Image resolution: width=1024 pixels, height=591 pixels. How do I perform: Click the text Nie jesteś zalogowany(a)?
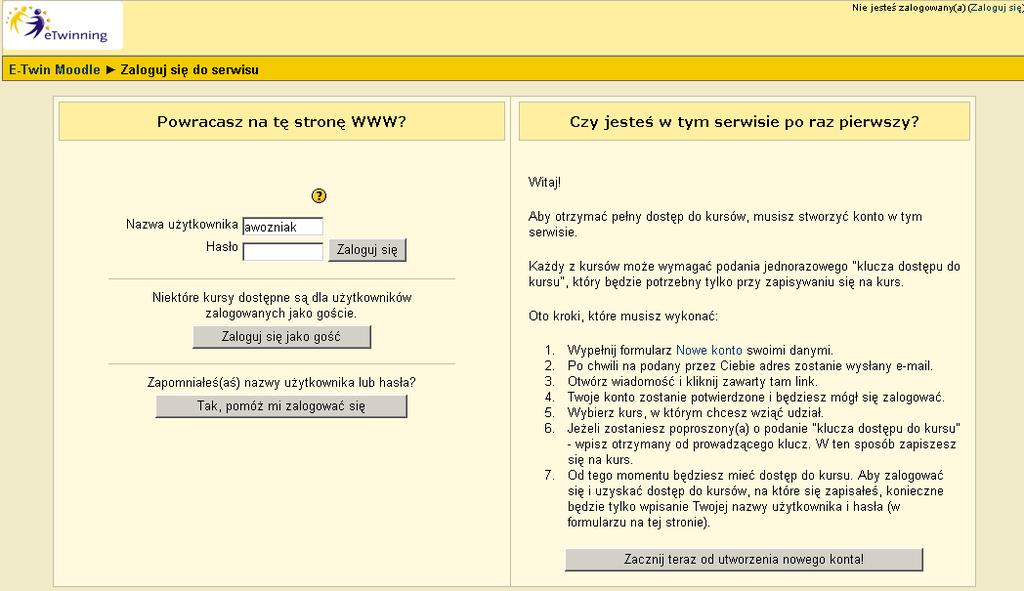tap(908, 8)
